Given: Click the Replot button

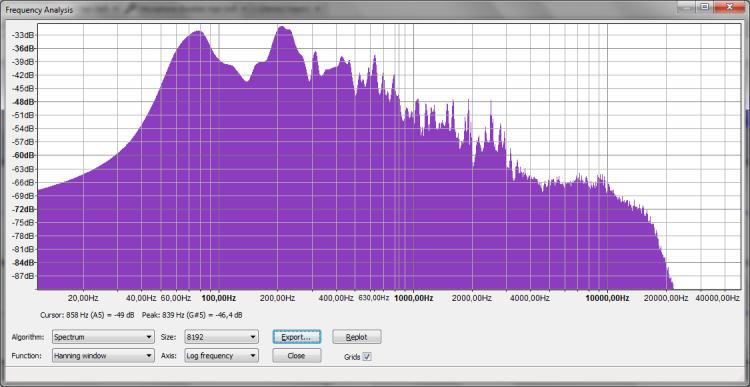Looking at the screenshot, I should (357, 337).
